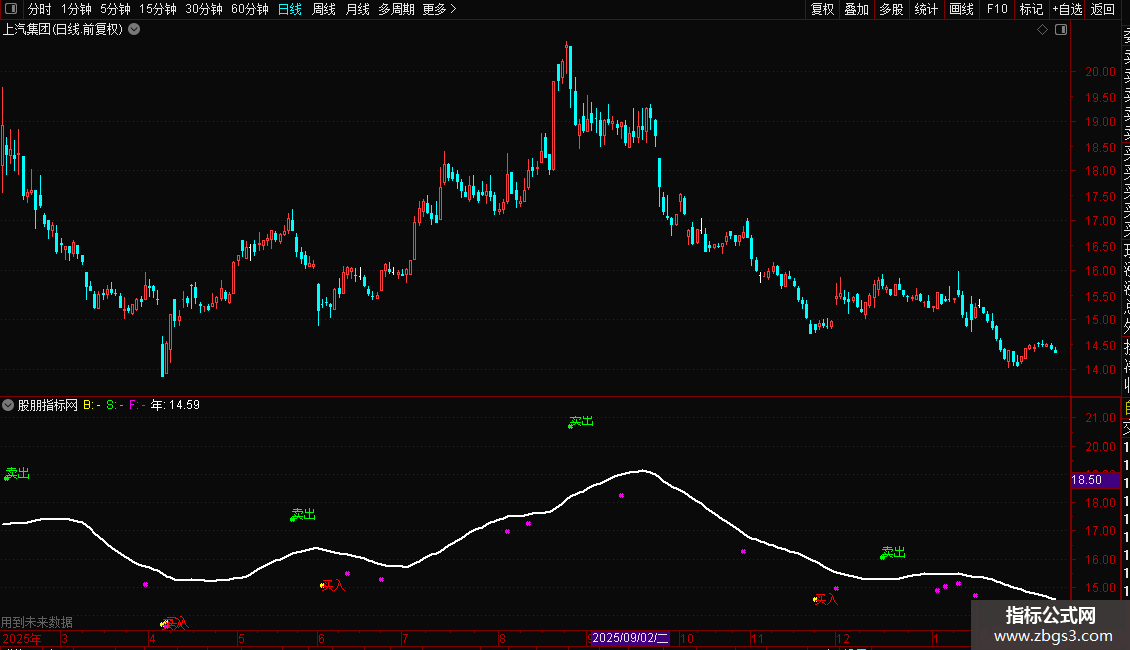Click the 叠加 overlay button
Image resolution: width=1130 pixels, height=650 pixels.
[x=857, y=9]
